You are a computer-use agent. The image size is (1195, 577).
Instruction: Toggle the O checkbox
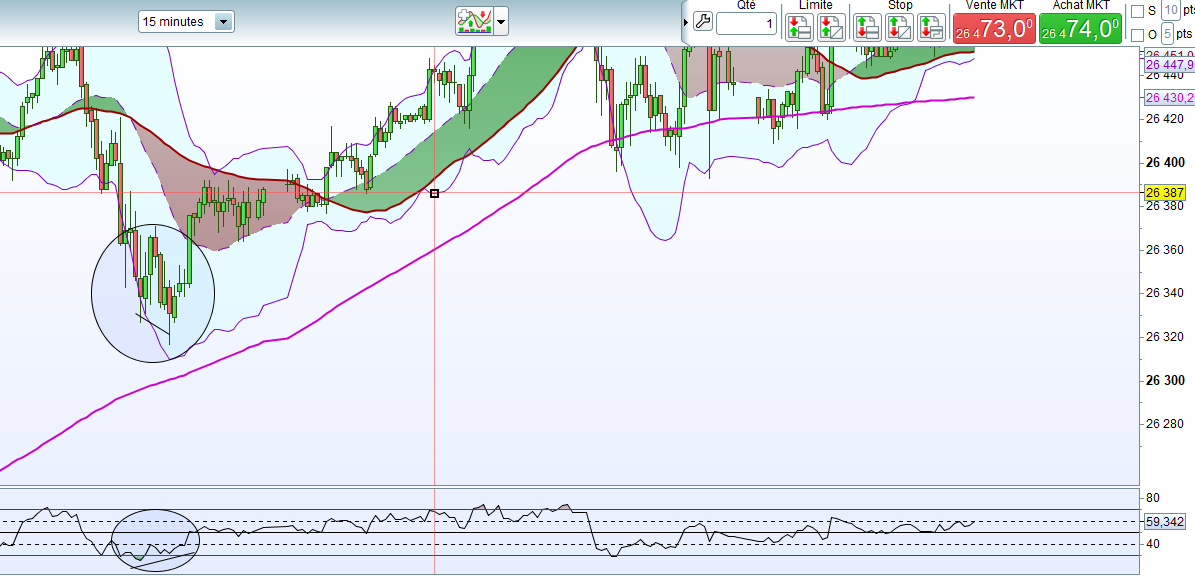tap(1137, 34)
